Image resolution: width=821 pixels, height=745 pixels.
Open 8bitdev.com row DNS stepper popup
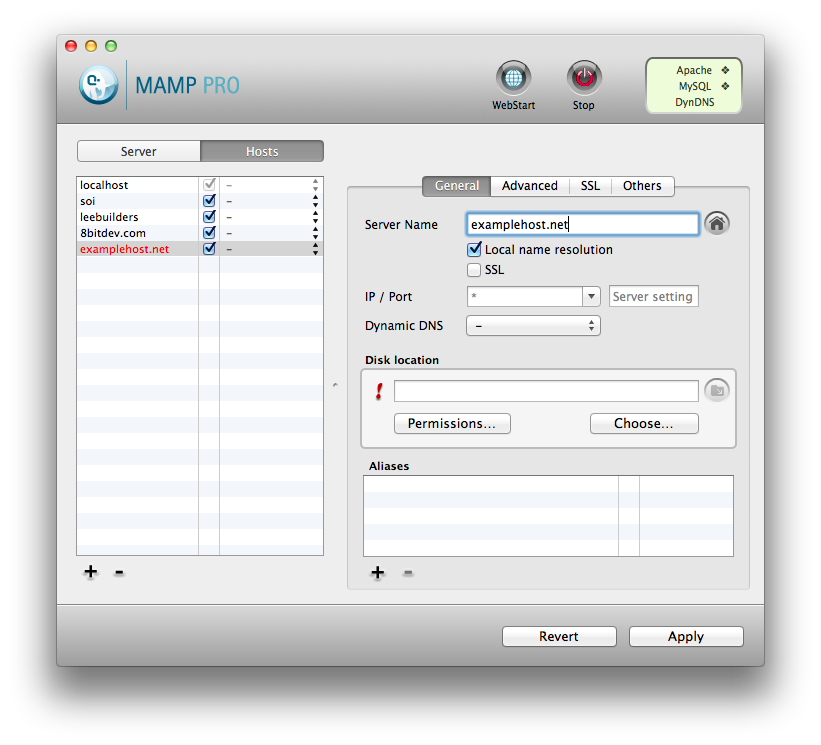[x=315, y=233]
